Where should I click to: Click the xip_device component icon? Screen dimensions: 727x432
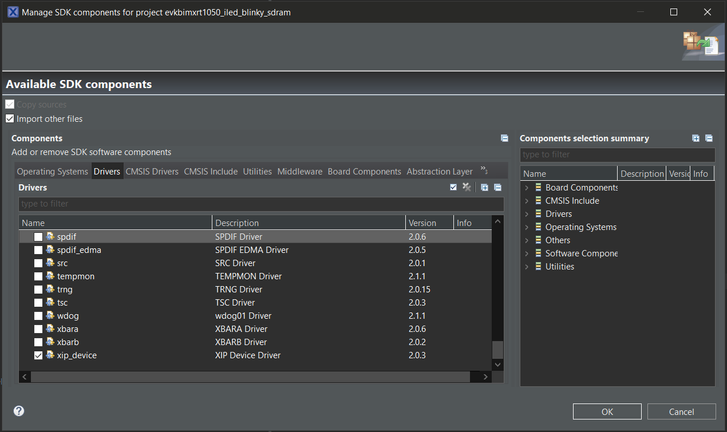point(50,355)
